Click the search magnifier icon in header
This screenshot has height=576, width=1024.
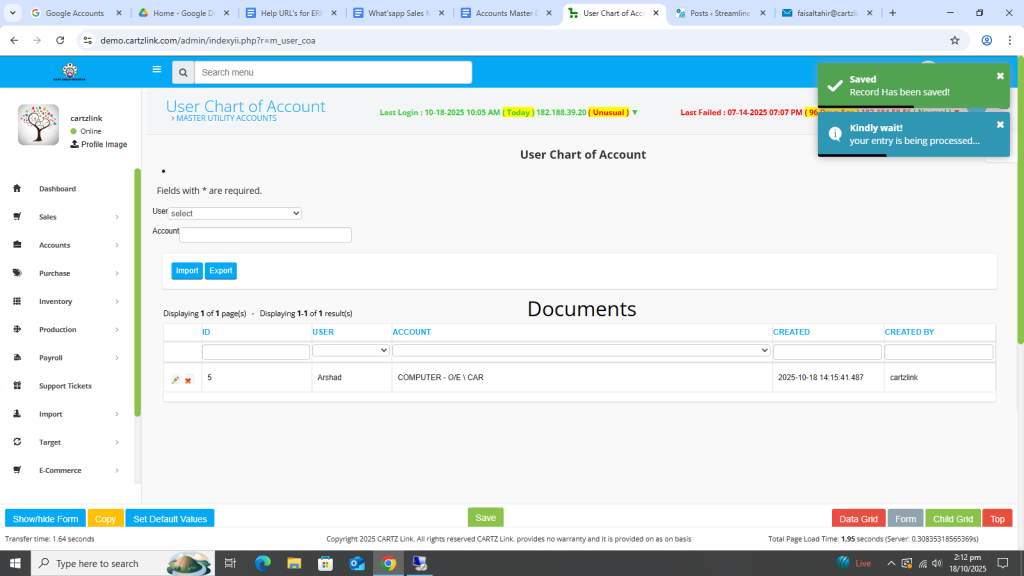tap(182, 72)
